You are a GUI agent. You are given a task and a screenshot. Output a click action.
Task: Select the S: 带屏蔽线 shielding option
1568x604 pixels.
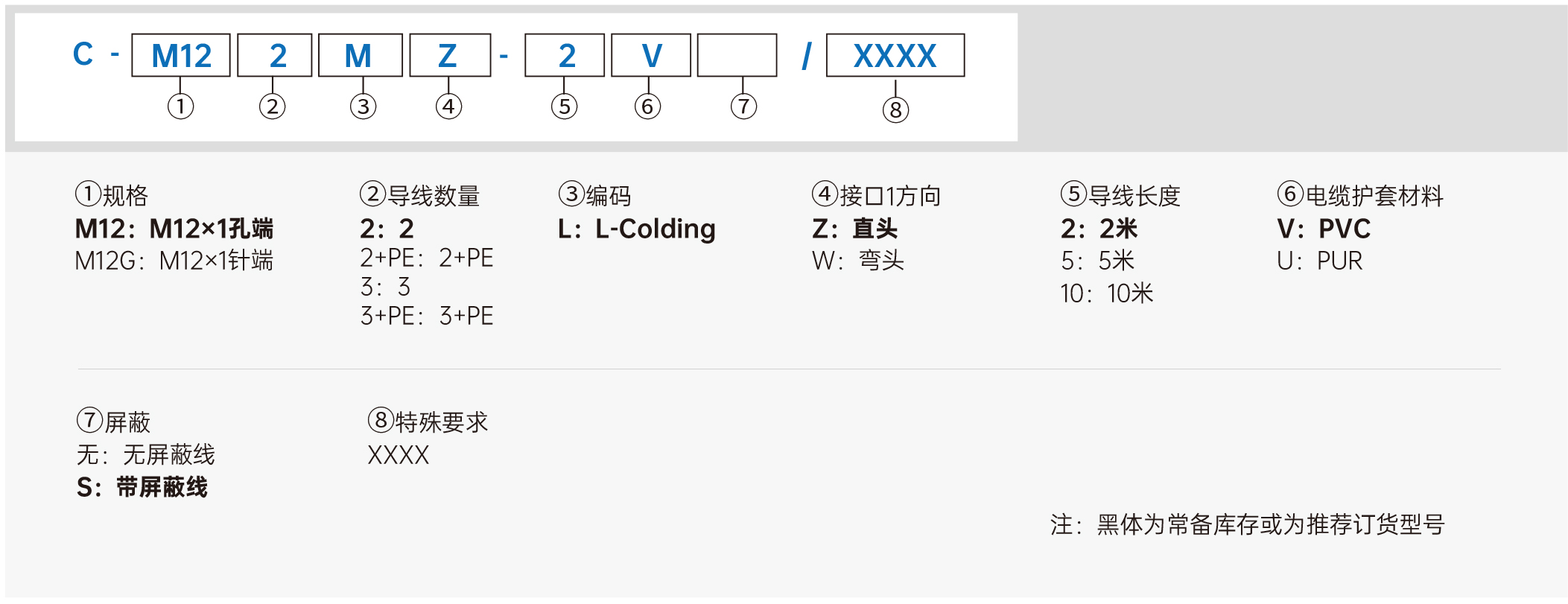[142, 487]
